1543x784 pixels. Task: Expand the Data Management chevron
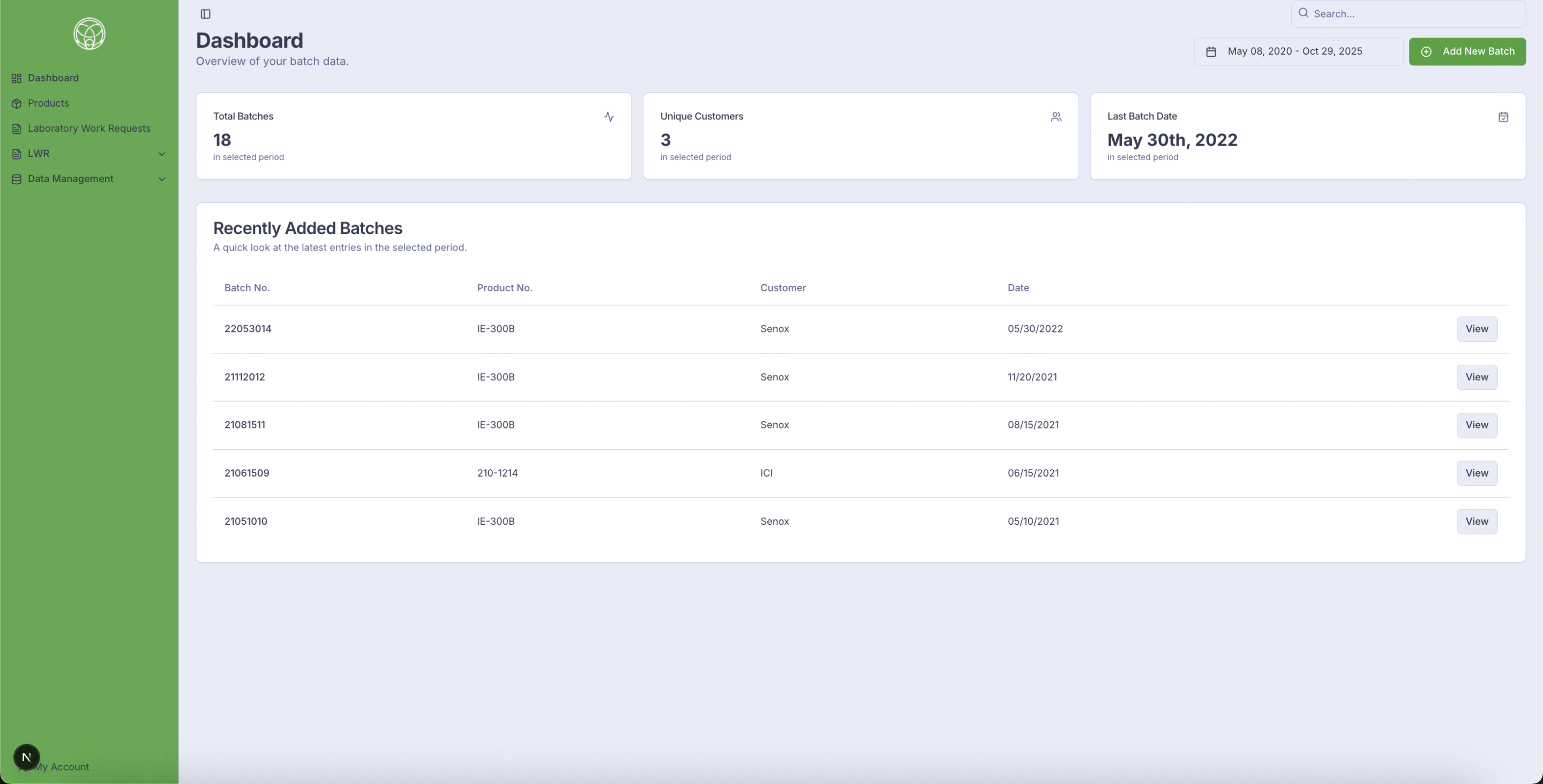[162, 179]
